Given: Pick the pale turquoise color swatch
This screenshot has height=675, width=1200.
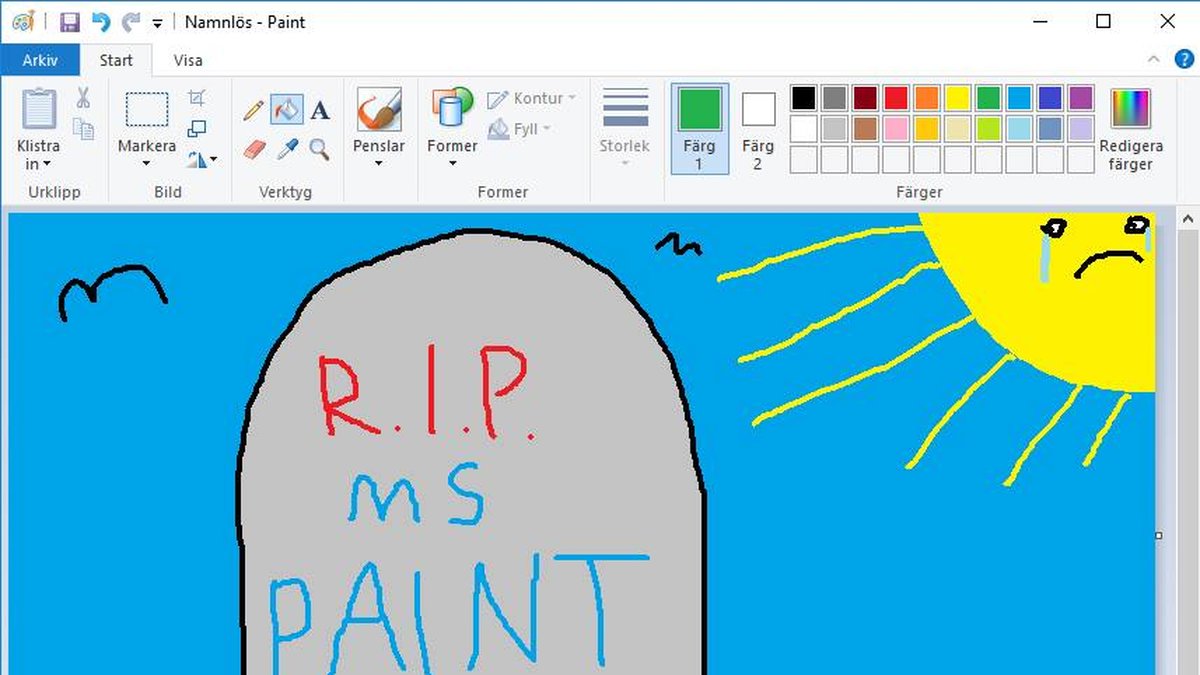Looking at the screenshot, I should point(1019,129).
